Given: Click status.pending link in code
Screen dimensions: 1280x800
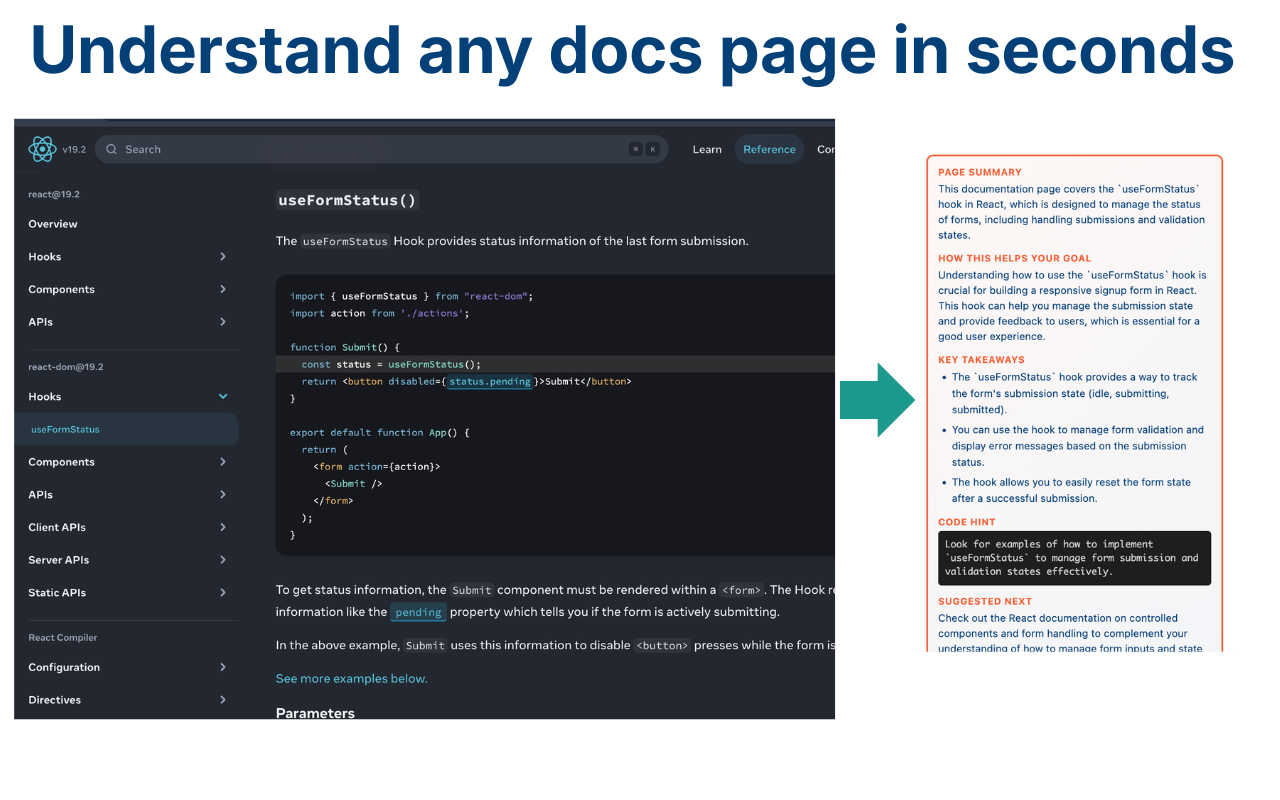Looking at the screenshot, I should tap(489, 381).
